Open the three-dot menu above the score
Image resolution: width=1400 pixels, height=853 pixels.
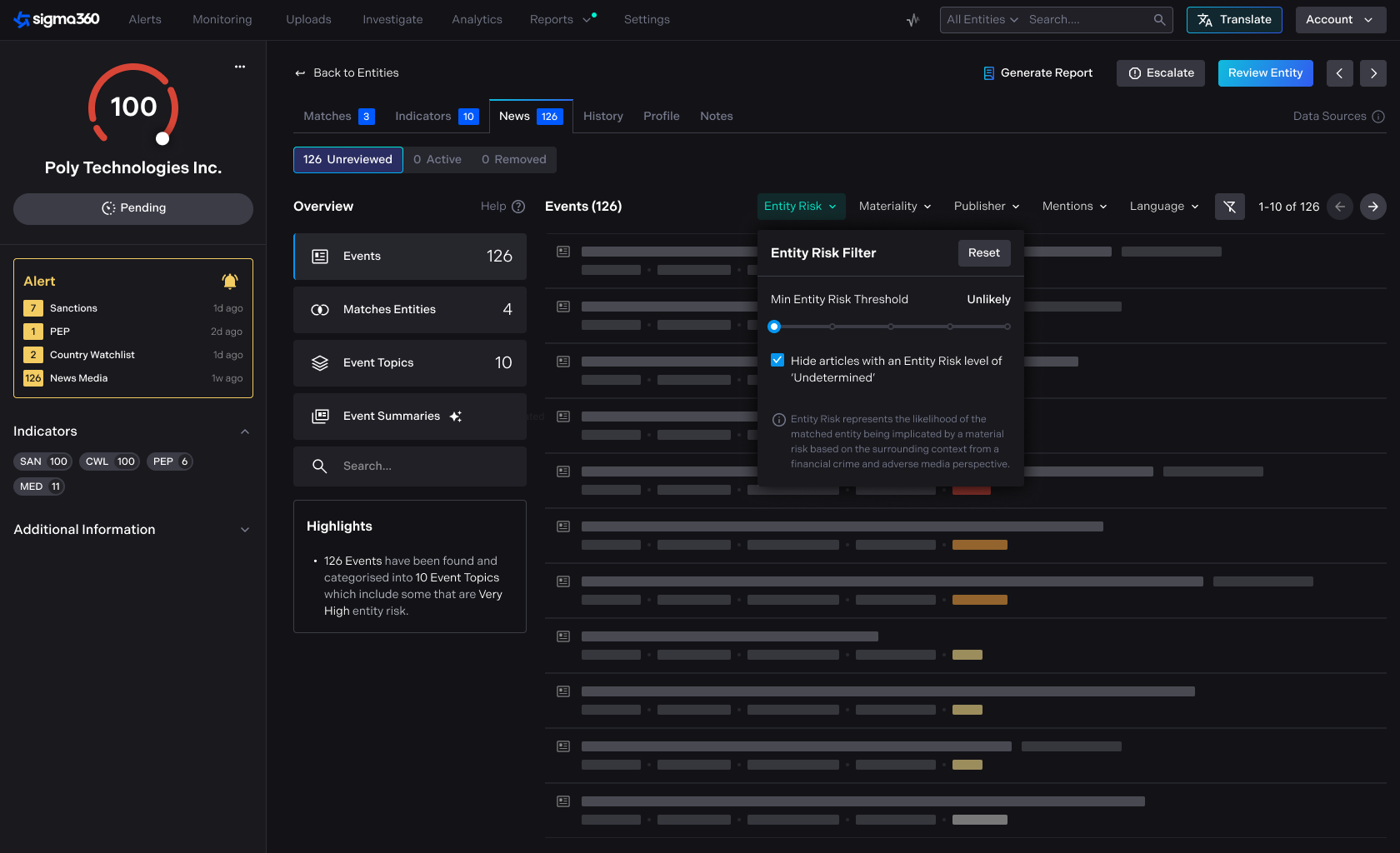click(240, 67)
